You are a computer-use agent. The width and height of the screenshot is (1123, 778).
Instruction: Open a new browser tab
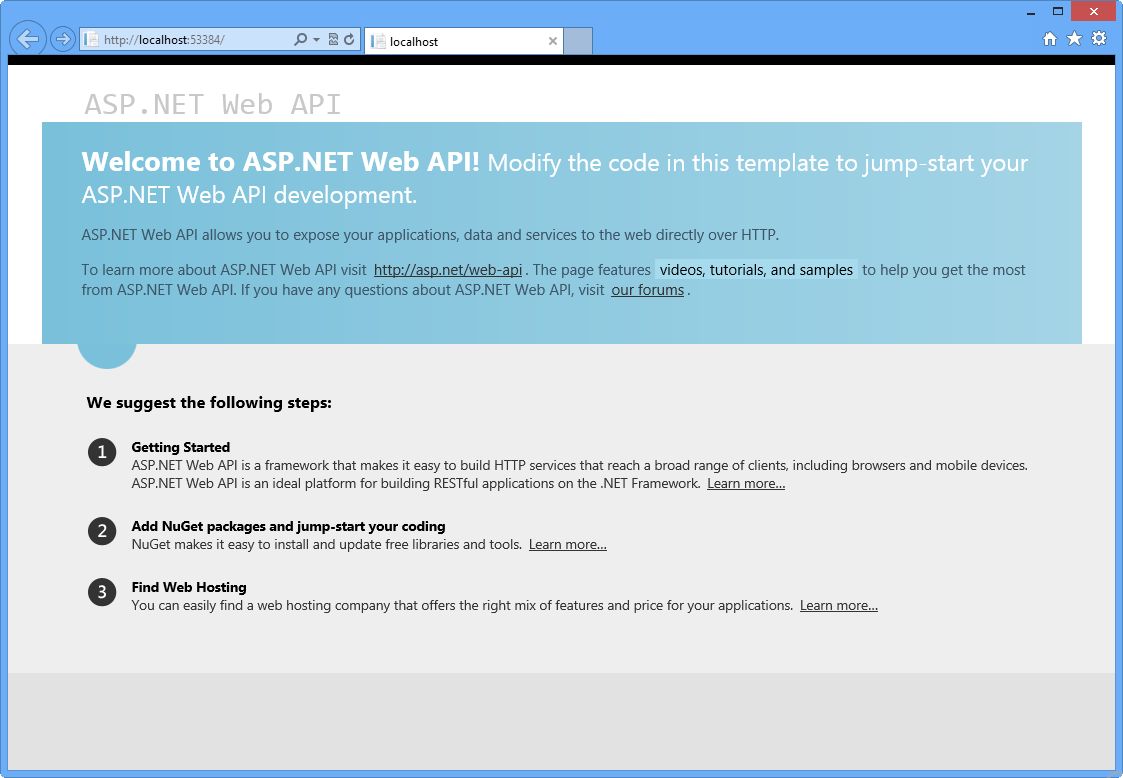[578, 41]
